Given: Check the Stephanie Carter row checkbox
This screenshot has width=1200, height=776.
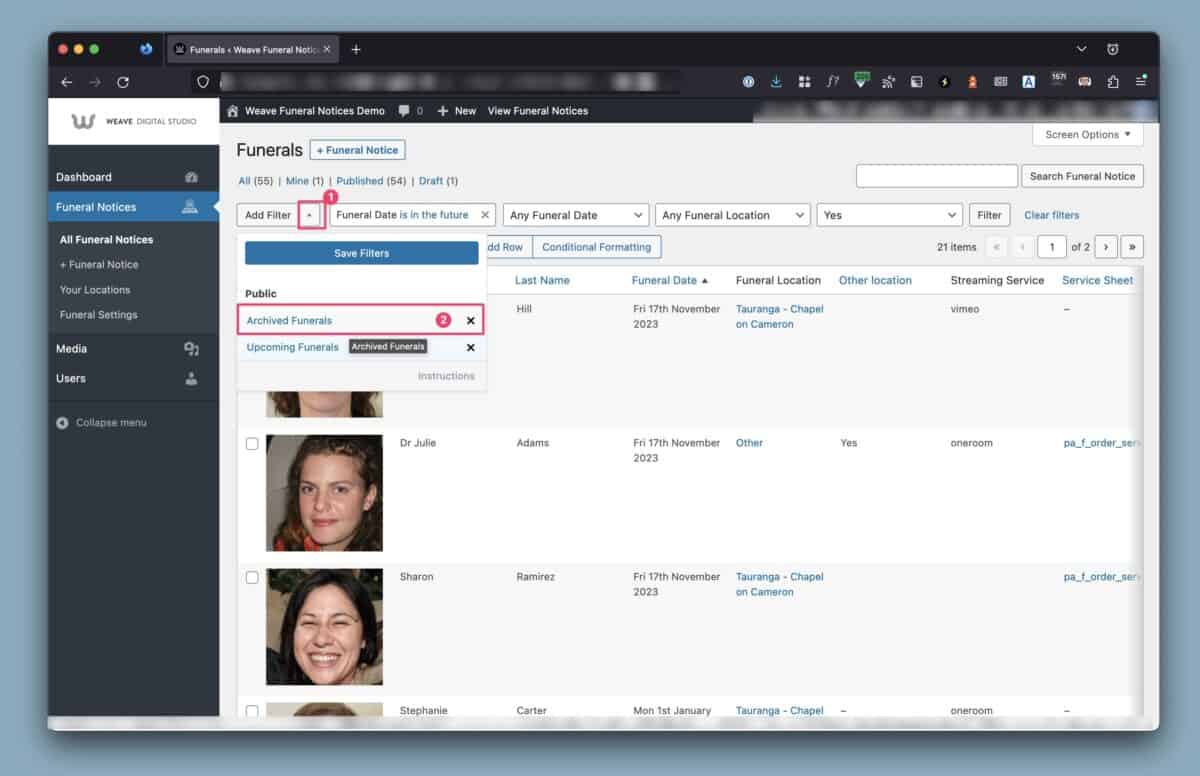Looking at the screenshot, I should click(x=252, y=711).
